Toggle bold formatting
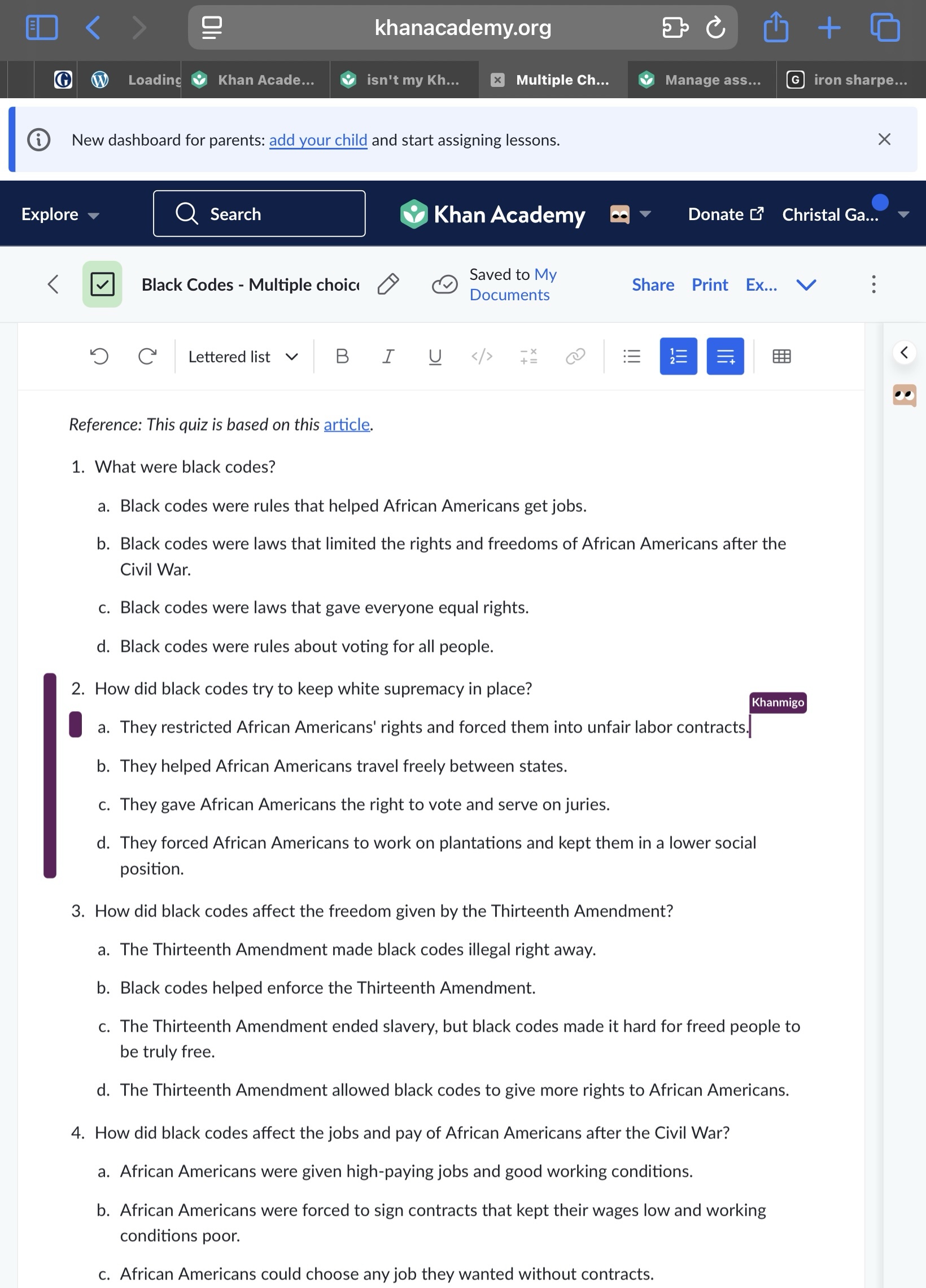This screenshot has width=926, height=1288. tap(342, 356)
